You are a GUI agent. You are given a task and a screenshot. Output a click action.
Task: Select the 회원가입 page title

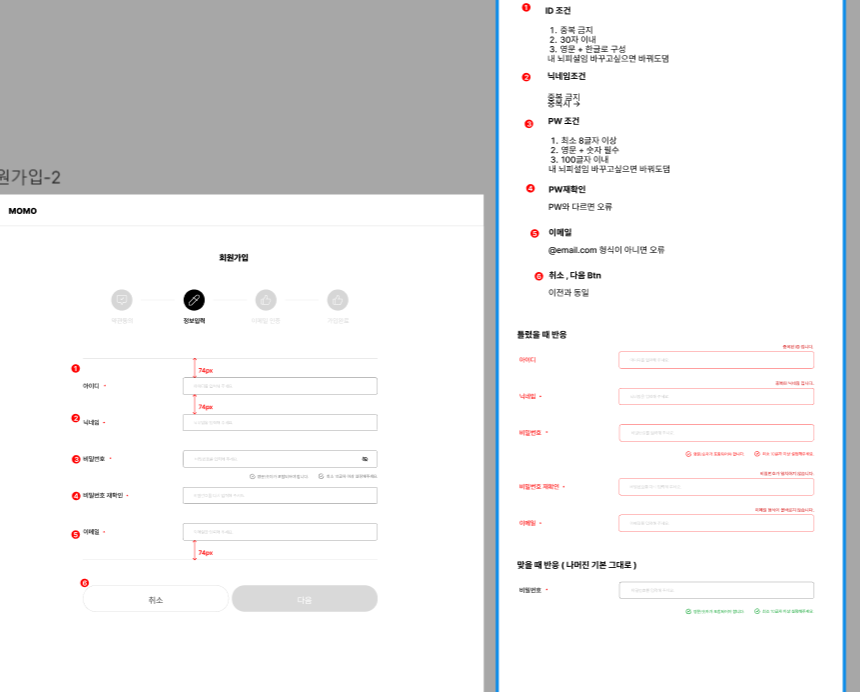[234, 258]
